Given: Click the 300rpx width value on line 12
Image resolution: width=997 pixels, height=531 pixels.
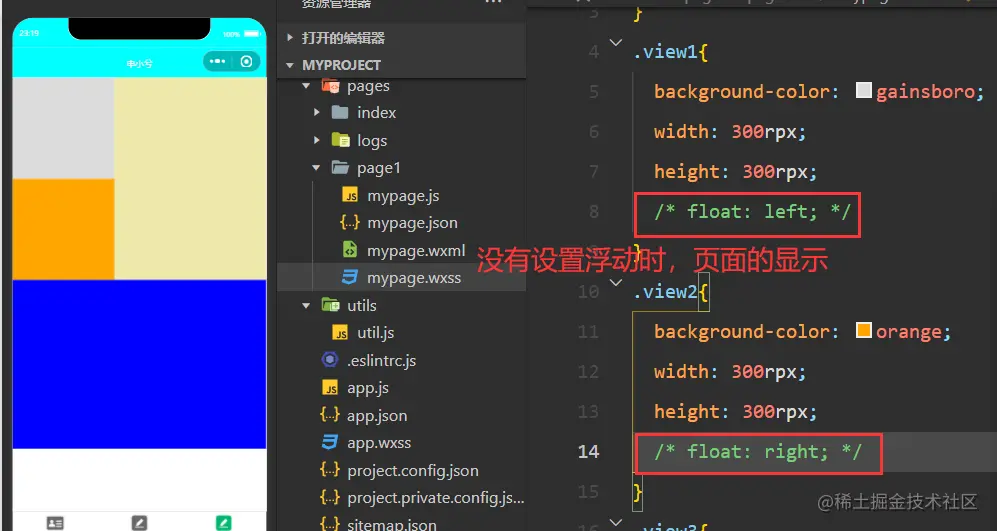Looking at the screenshot, I should (x=763, y=372).
